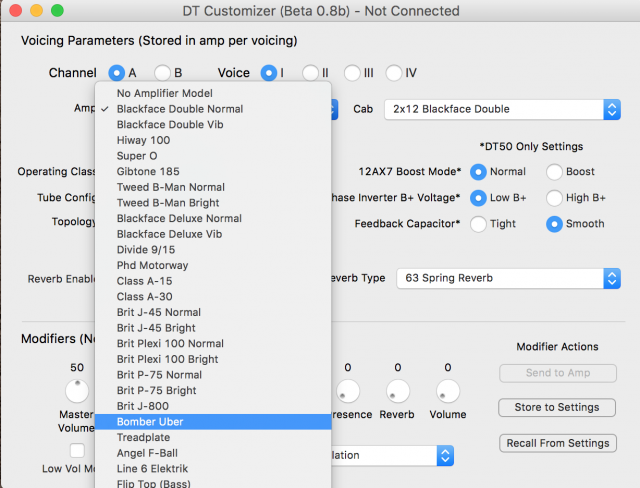Select Voice III radio button
The height and width of the screenshot is (488, 640).
coord(352,73)
